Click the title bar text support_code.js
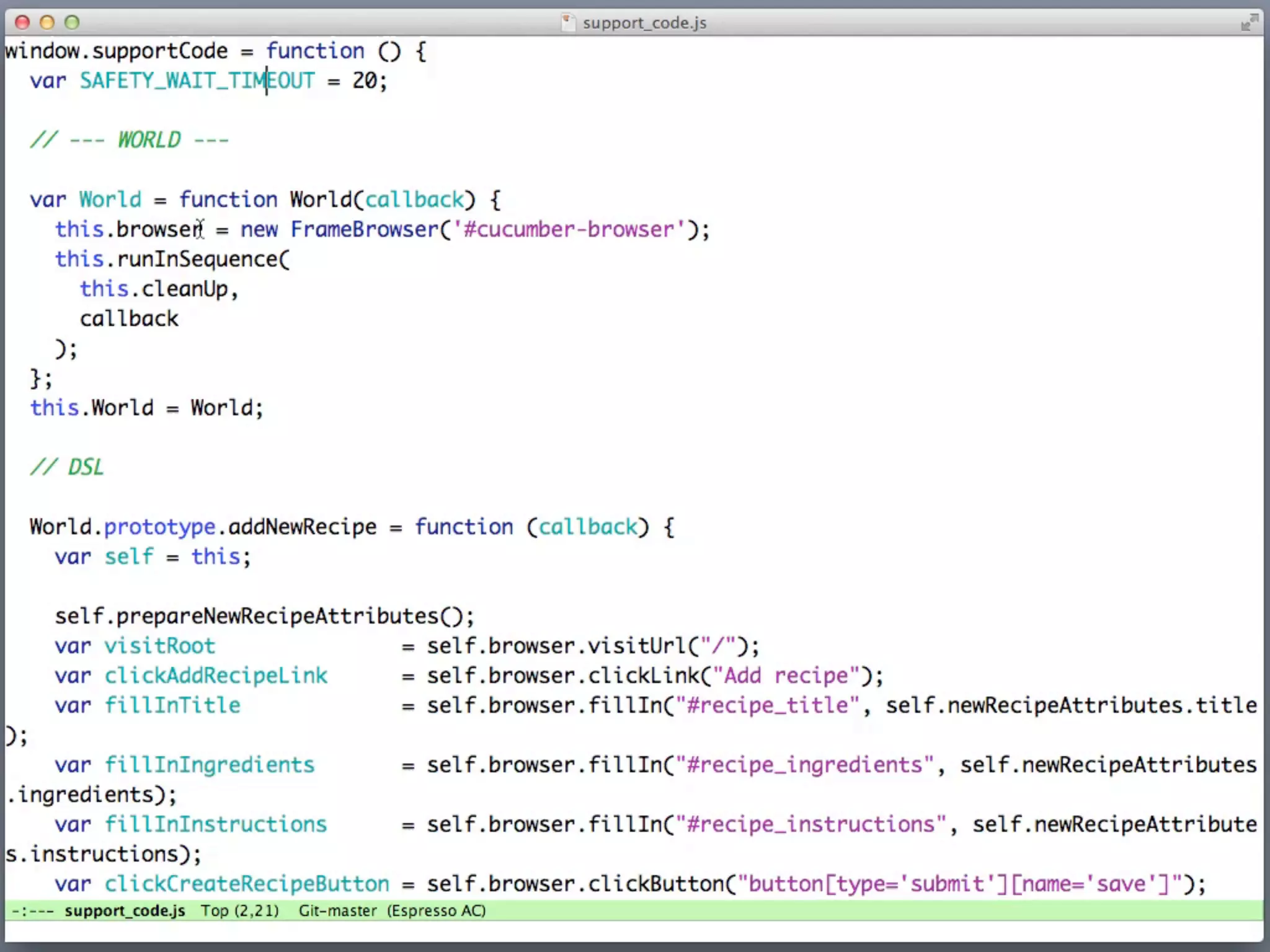Viewport: 1270px width, 952px height. click(x=644, y=23)
